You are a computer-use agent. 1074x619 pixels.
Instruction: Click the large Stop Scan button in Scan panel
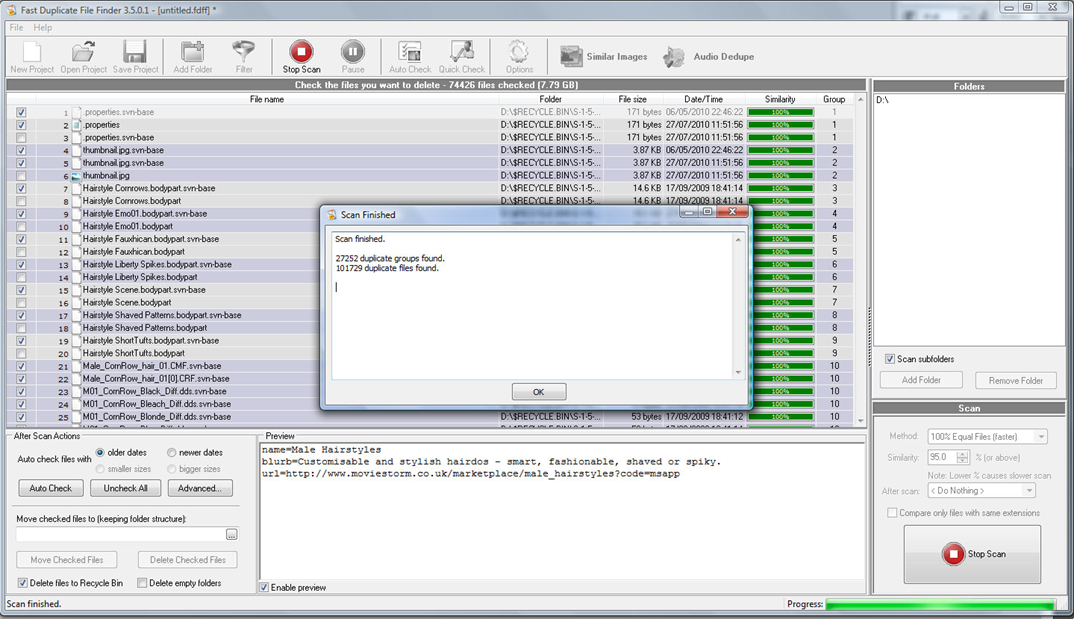972,554
